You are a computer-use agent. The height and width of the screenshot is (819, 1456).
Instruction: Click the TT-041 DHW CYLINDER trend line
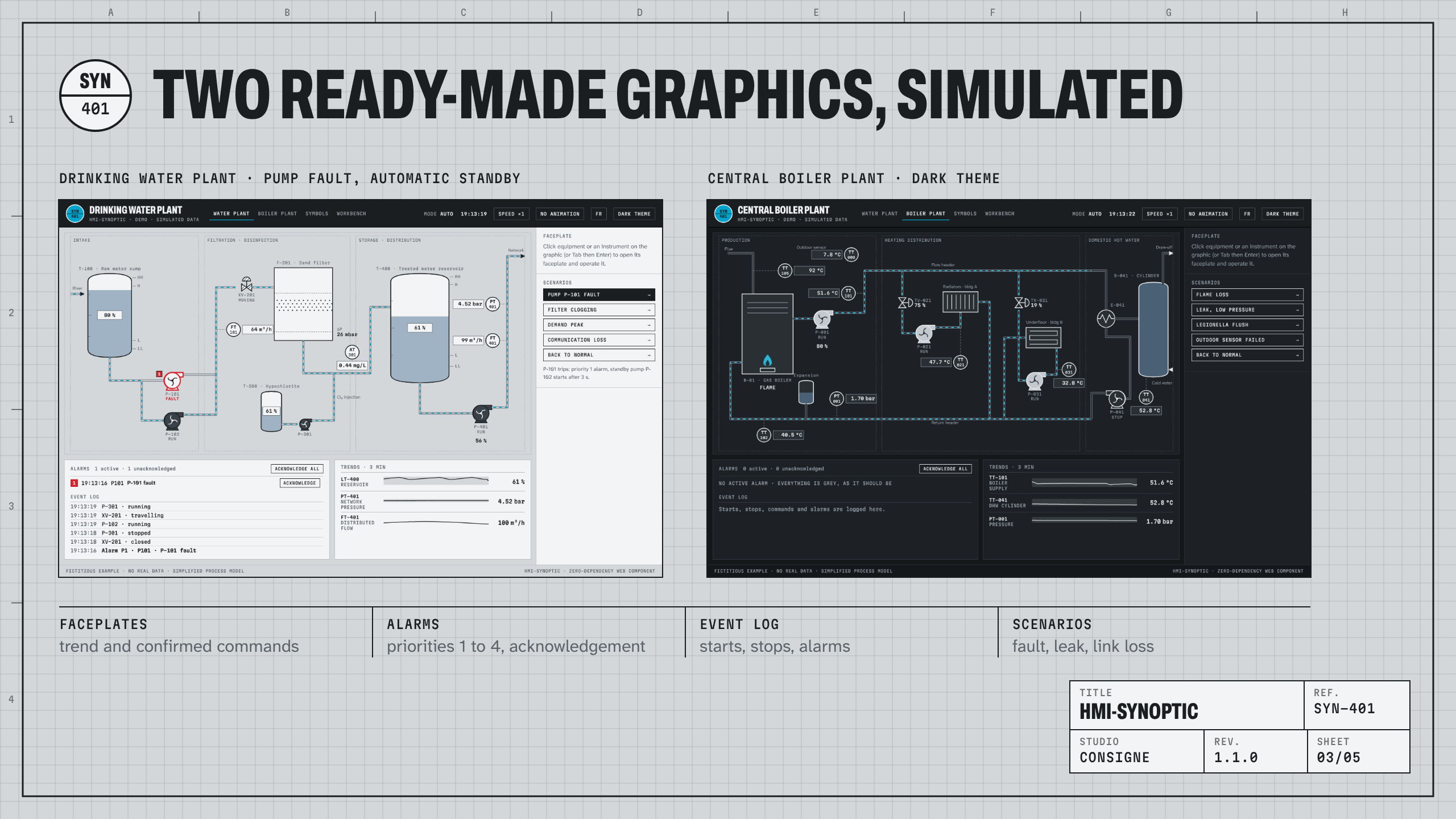[x=1084, y=503]
